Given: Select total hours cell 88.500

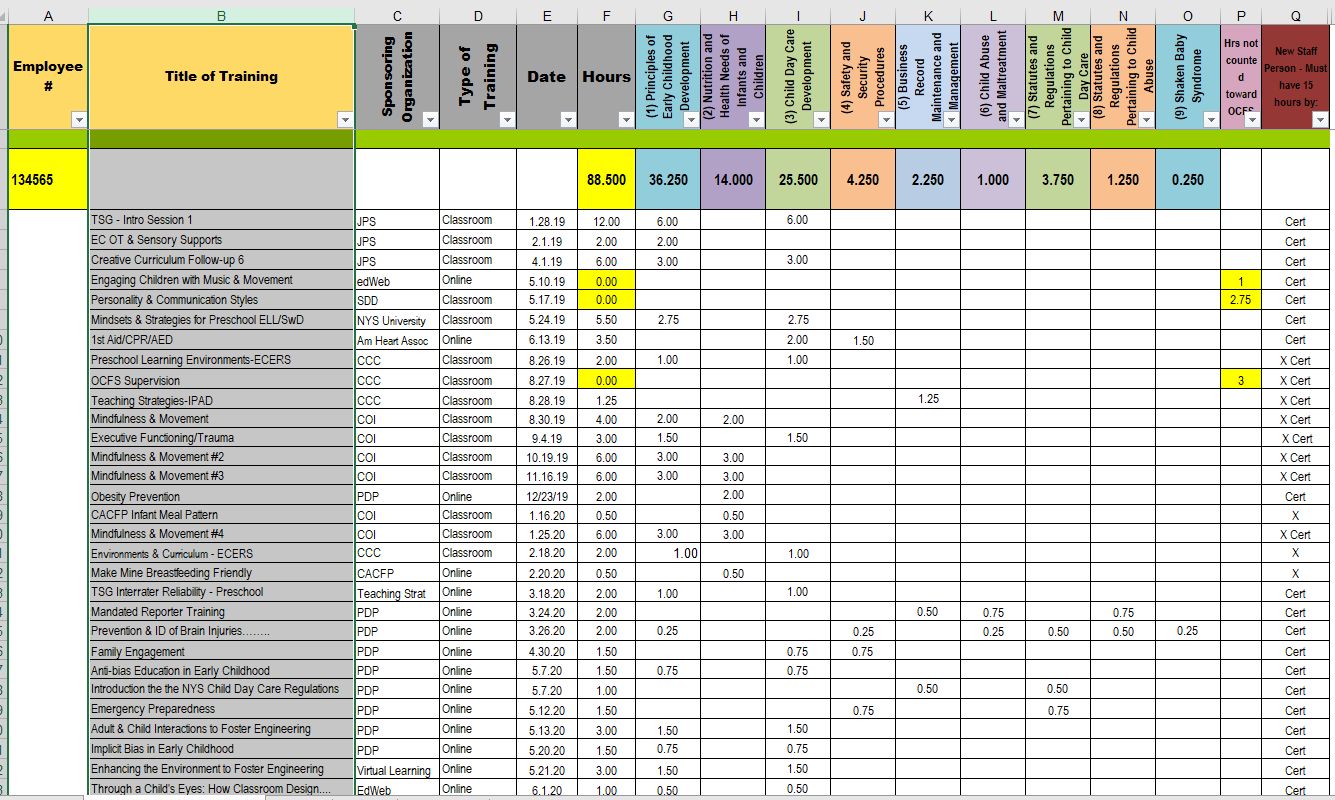Looking at the screenshot, I should click(x=606, y=180).
